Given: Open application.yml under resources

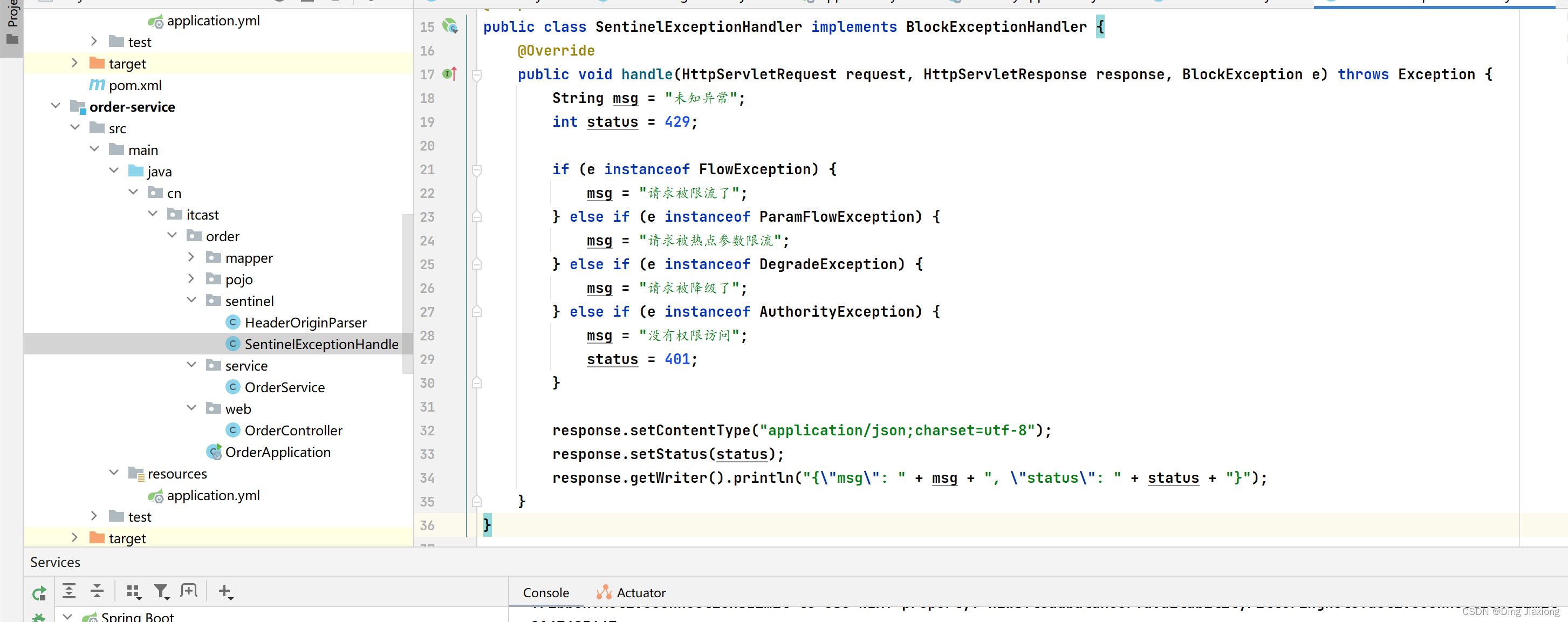Looking at the screenshot, I should click(x=213, y=495).
